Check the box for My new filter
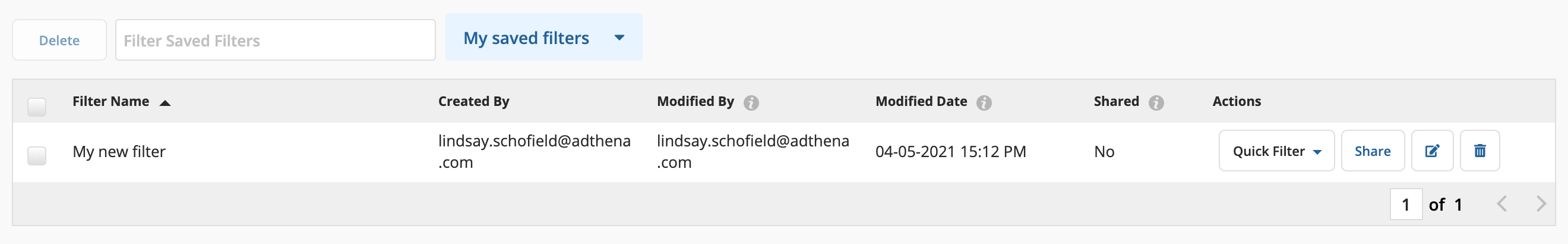Image resolution: width=1568 pixels, height=244 pixels. (x=36, y=155)
